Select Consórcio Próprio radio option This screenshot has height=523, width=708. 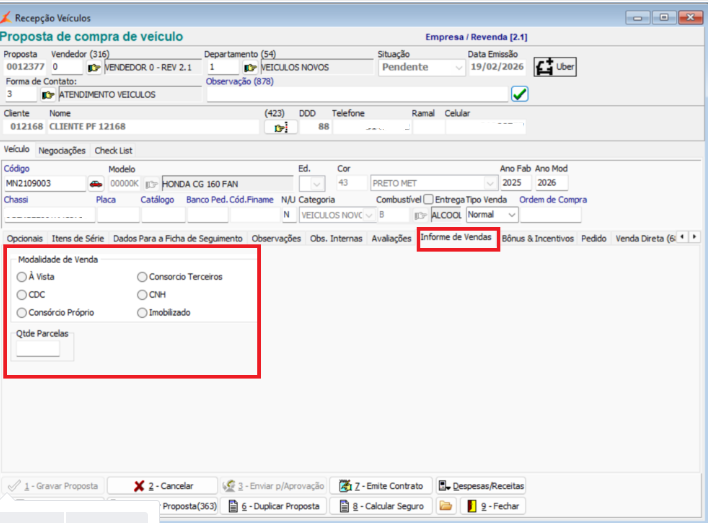tap(21, 313)
